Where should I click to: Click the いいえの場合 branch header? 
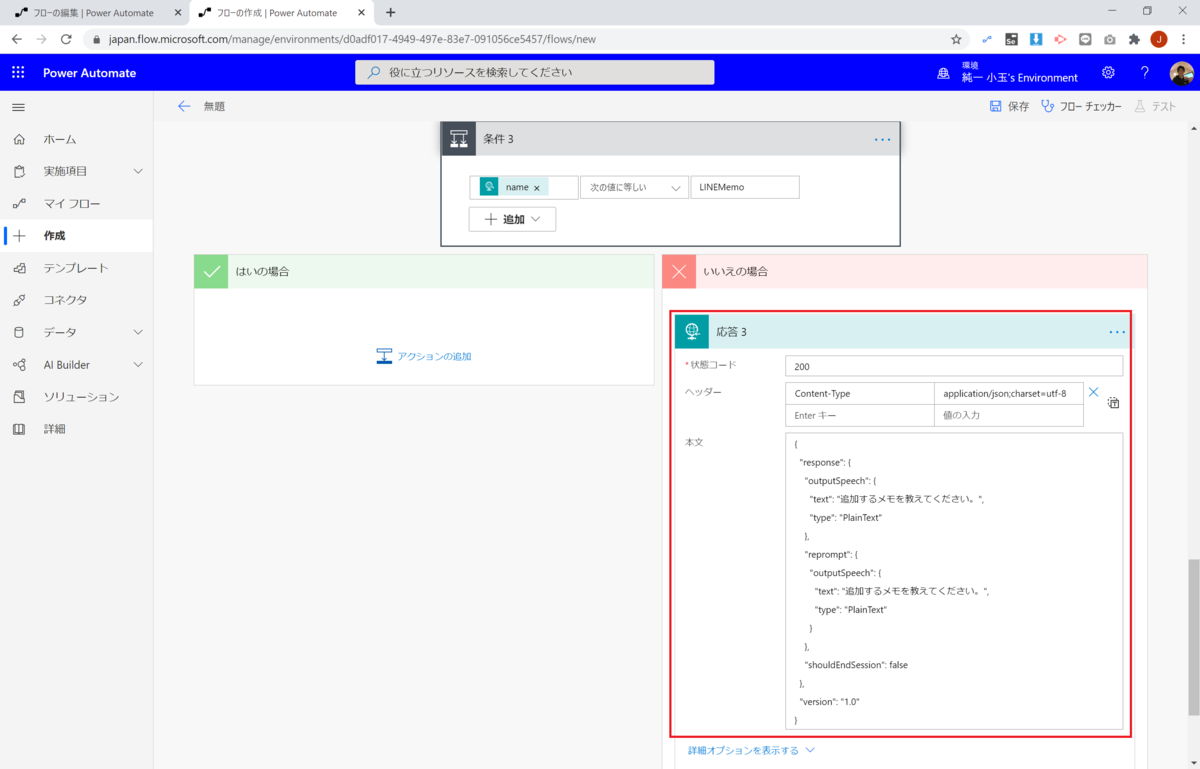coord(905,271)
